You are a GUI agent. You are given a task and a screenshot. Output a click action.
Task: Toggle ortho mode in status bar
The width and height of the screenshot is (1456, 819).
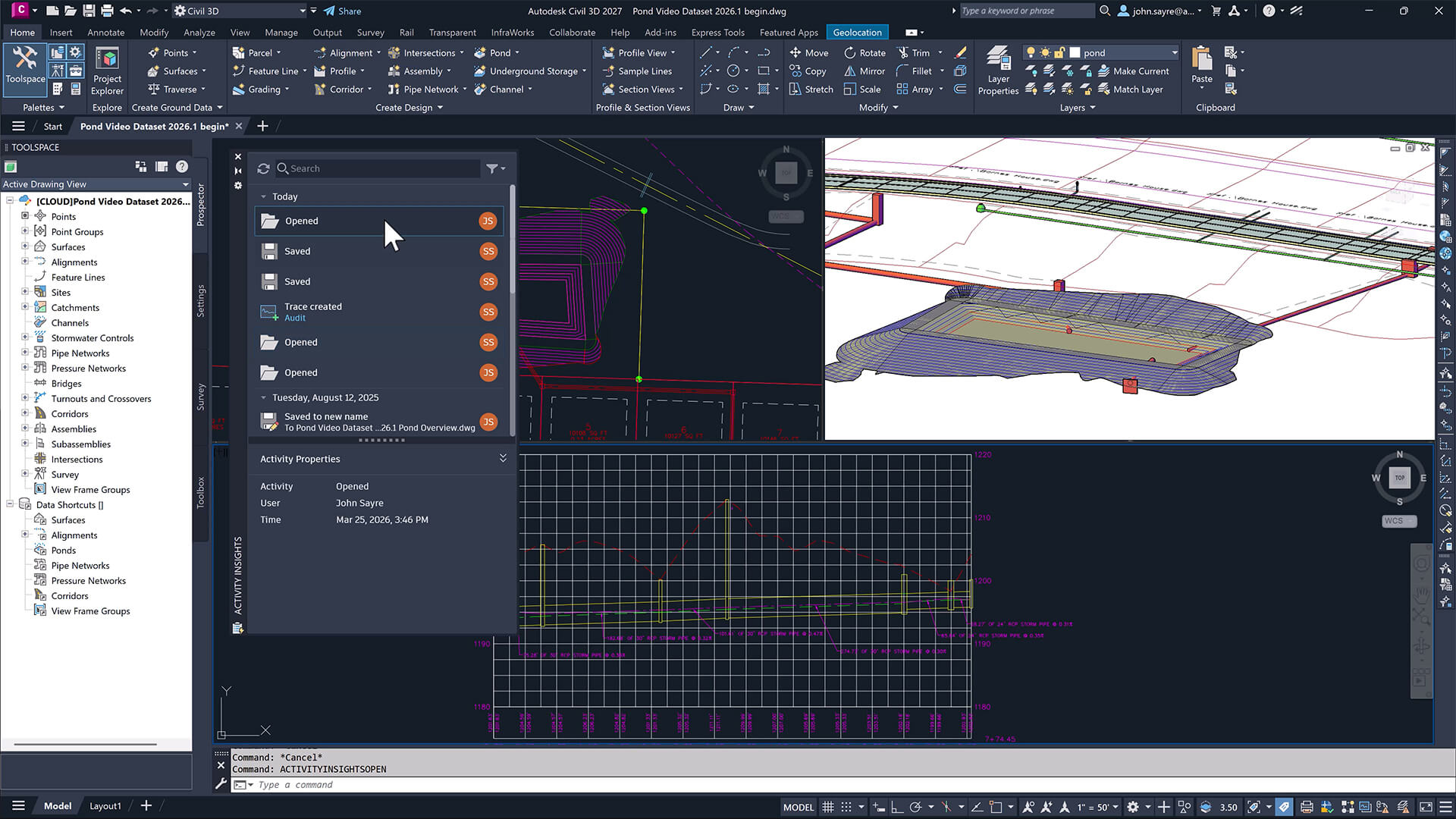(896, 807)
